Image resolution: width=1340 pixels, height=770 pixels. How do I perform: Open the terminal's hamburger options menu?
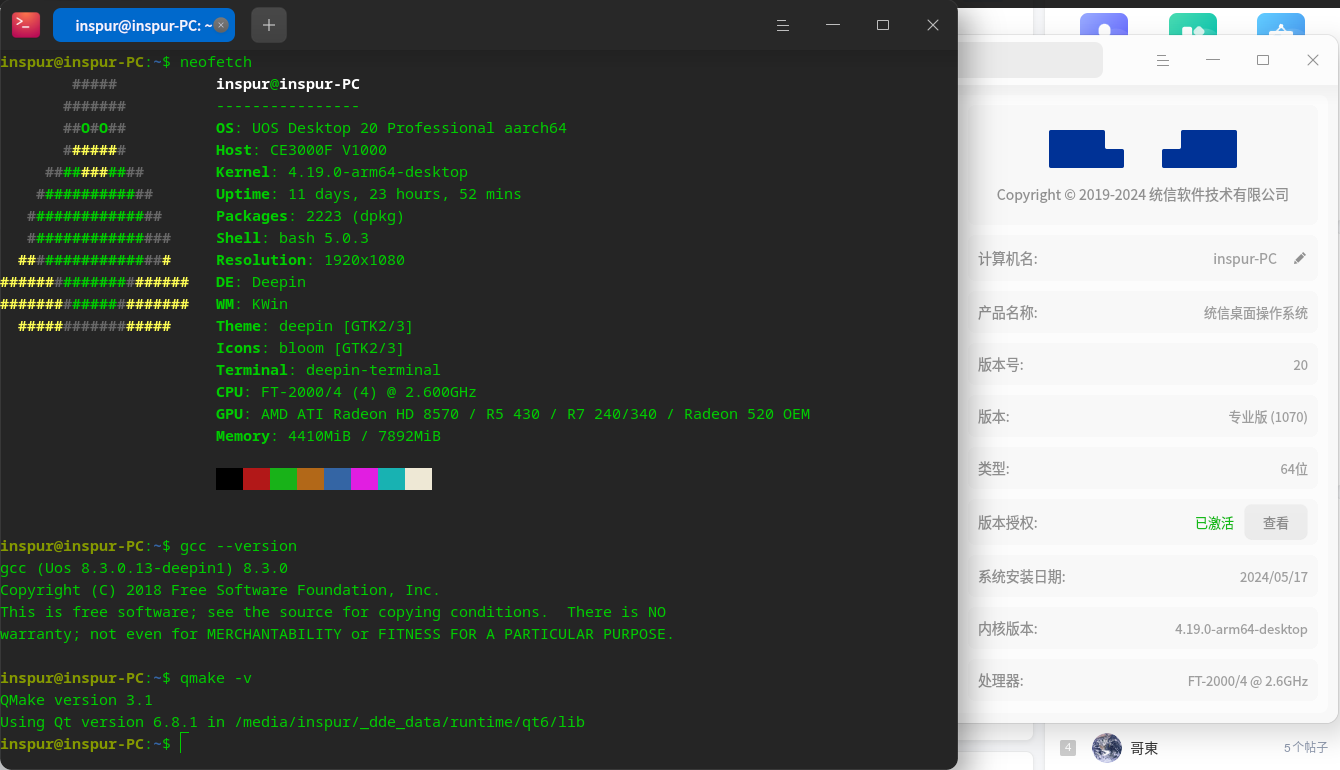tap(783, 25)
